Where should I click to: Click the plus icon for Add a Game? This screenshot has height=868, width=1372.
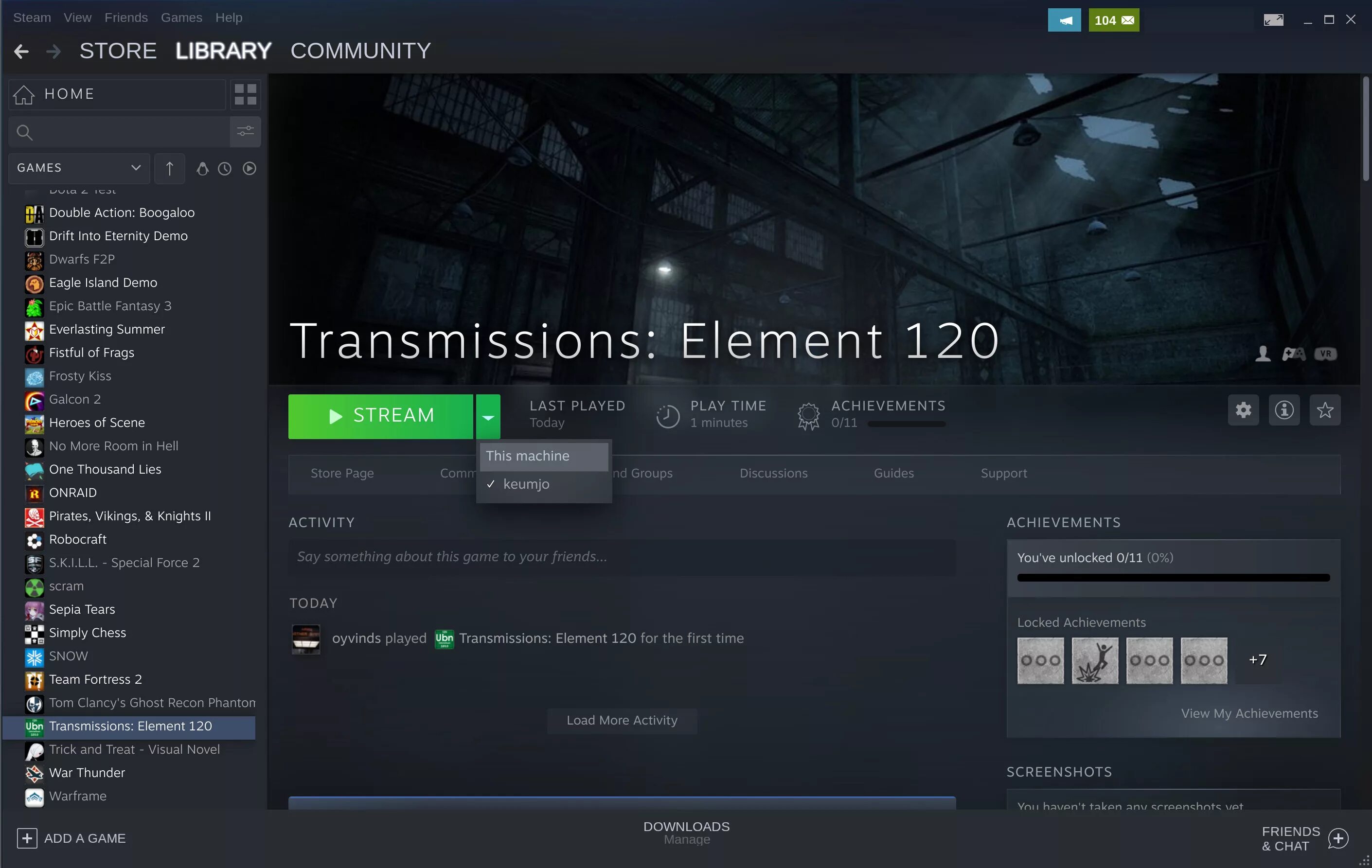click(27, 838)
